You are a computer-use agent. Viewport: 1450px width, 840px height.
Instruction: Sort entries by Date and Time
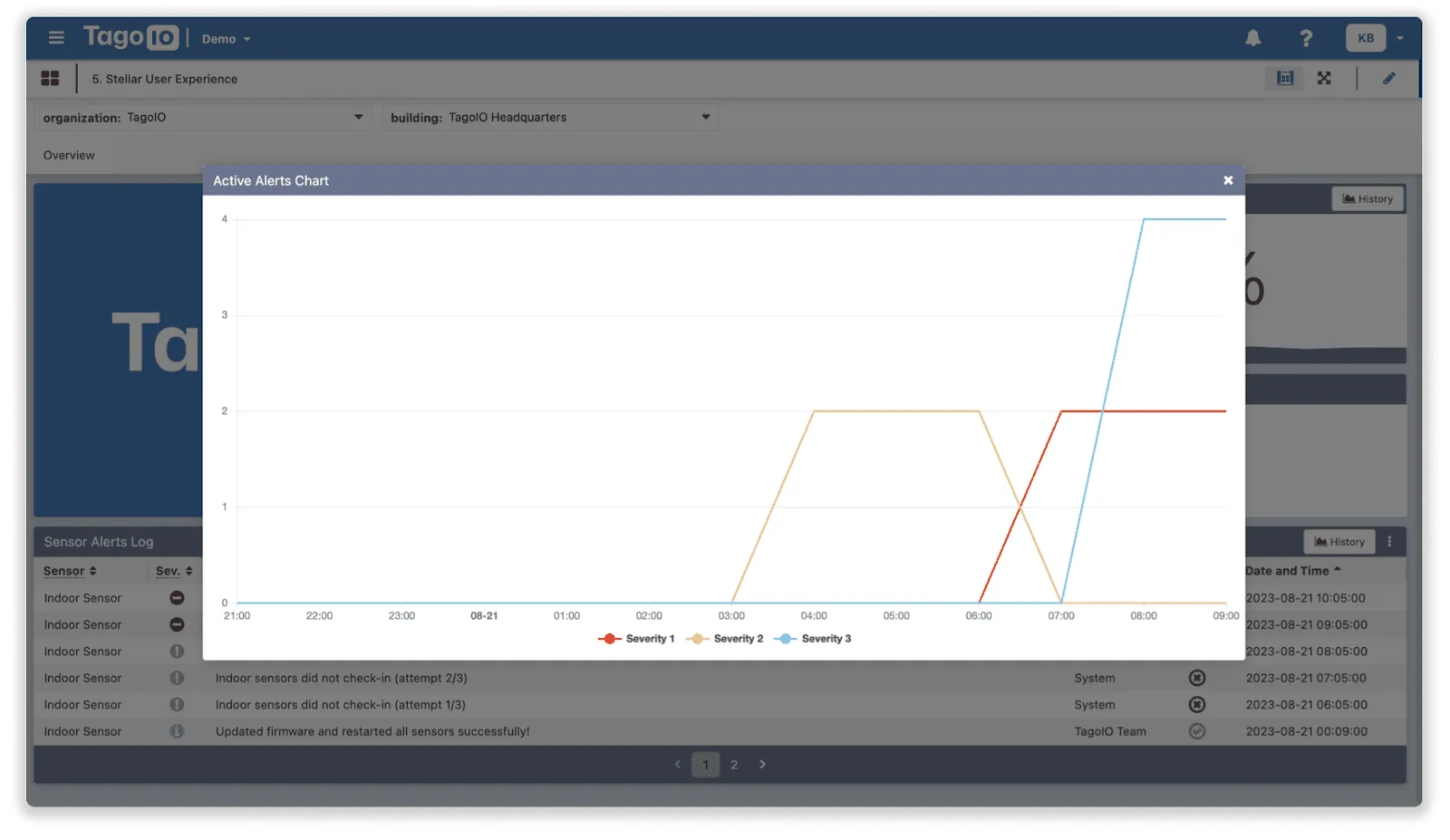[1290, 571]
